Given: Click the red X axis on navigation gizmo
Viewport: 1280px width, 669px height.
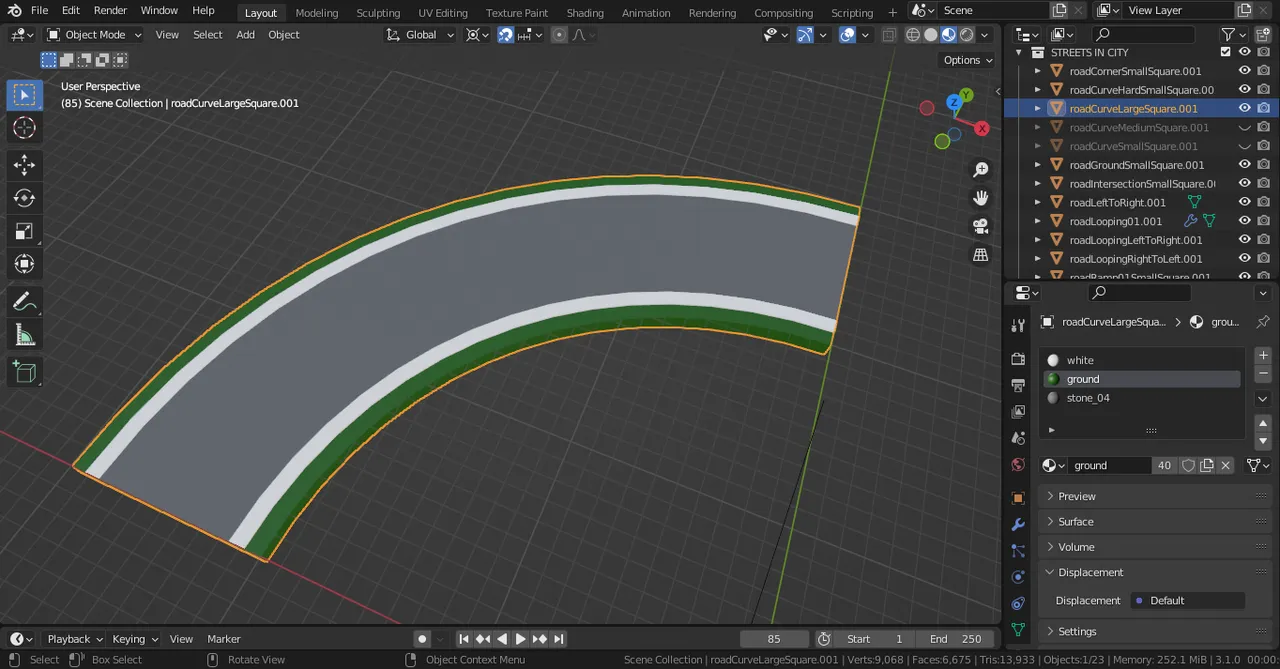Looking at the screenshot, I should pyautogui.click(x=982, y=128).
